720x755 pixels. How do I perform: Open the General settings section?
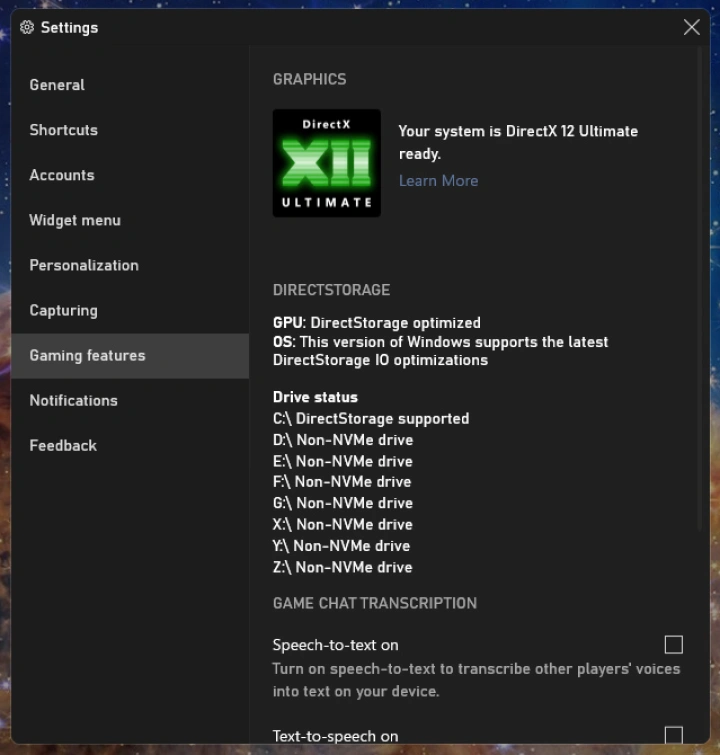pos(57,85)
